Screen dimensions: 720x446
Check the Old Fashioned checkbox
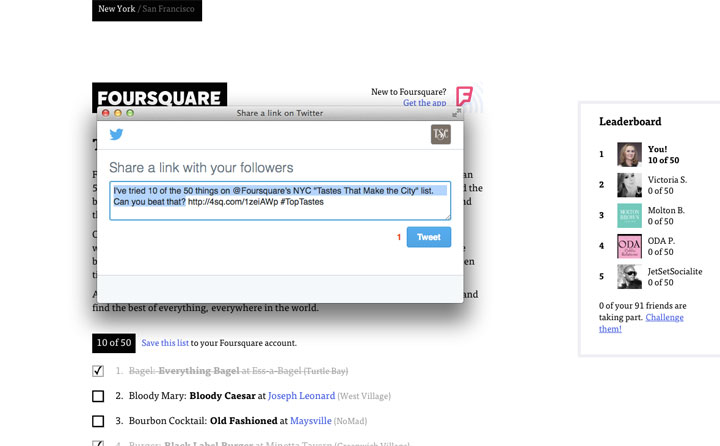(98, 421)
